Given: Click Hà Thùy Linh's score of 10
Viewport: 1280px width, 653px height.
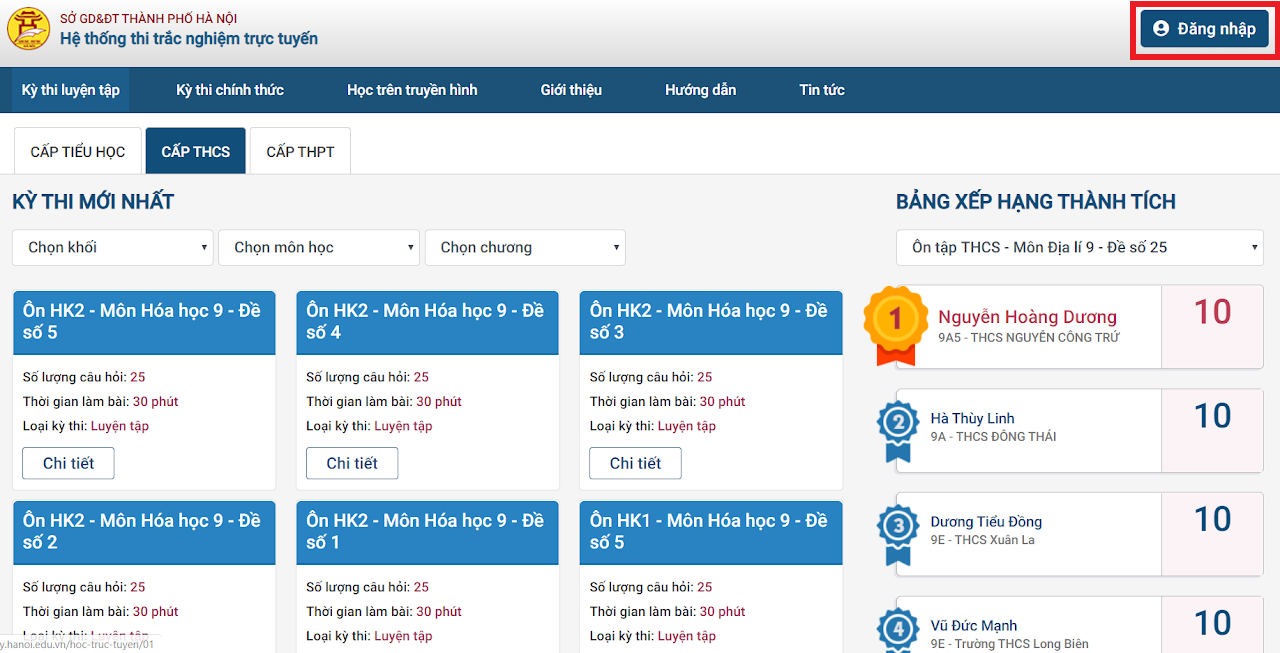Looking at the screenshot, I should (1212, 416).
